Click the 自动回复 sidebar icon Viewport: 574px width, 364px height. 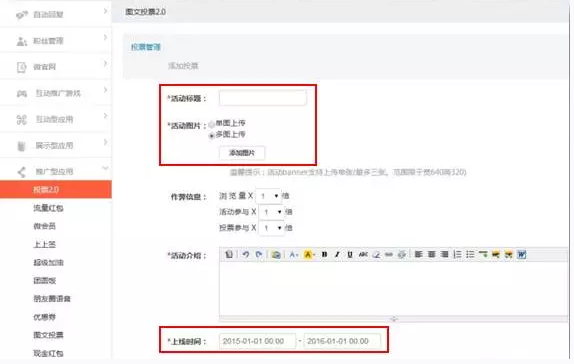click(22, 15)
